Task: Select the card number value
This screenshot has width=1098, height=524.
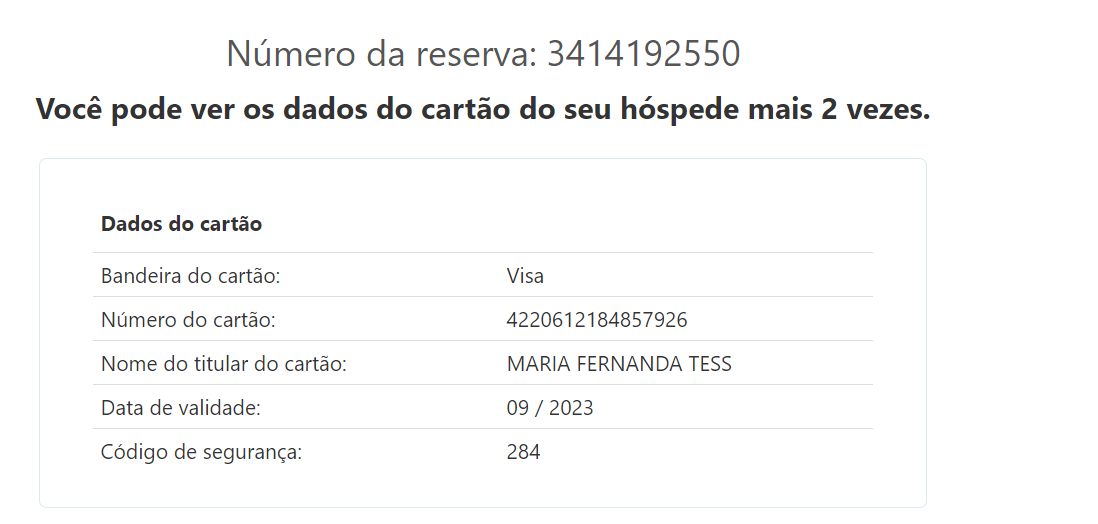Action: (597, 320)
